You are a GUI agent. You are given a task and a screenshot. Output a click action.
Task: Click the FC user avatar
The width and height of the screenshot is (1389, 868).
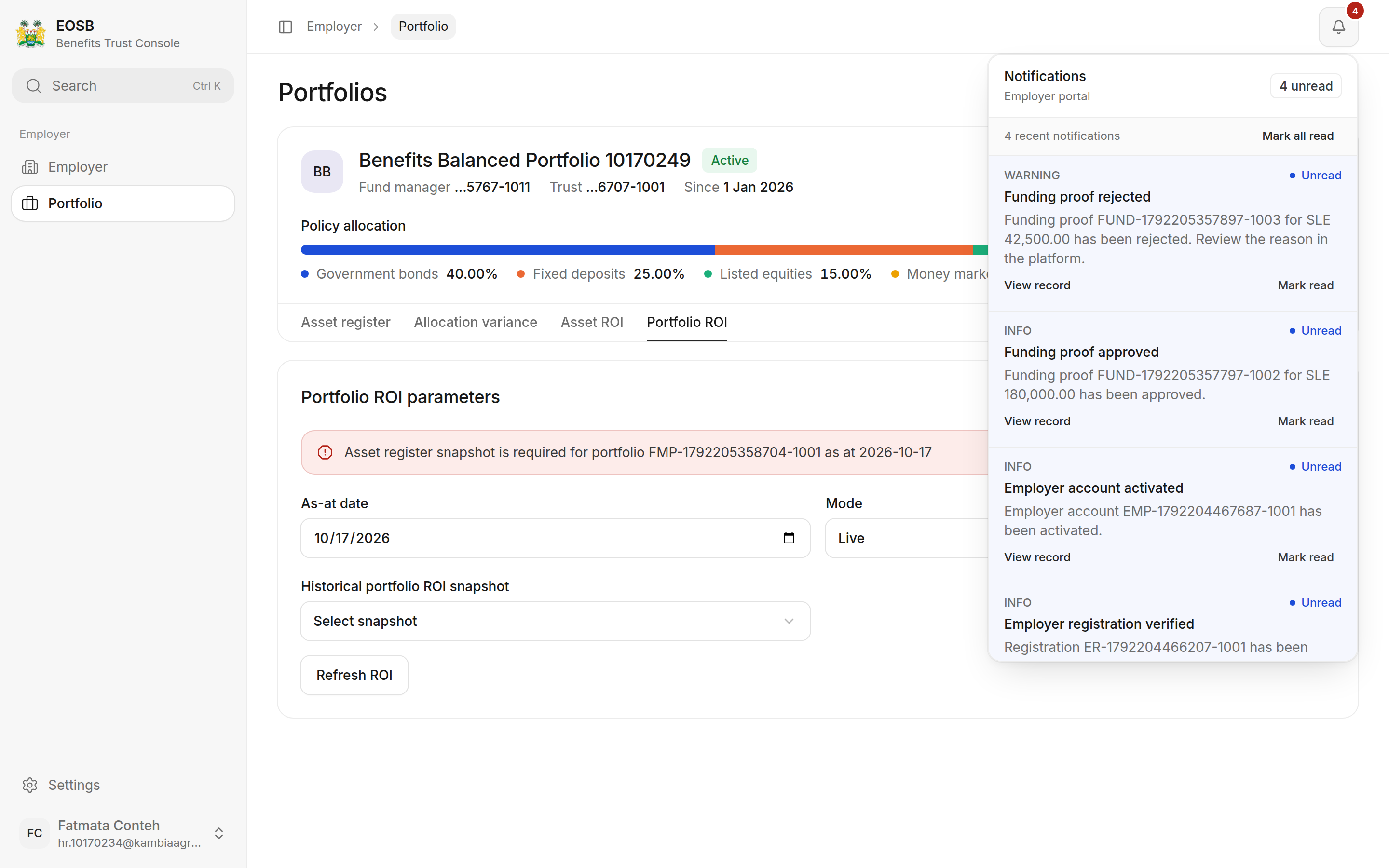click(34, 833)
